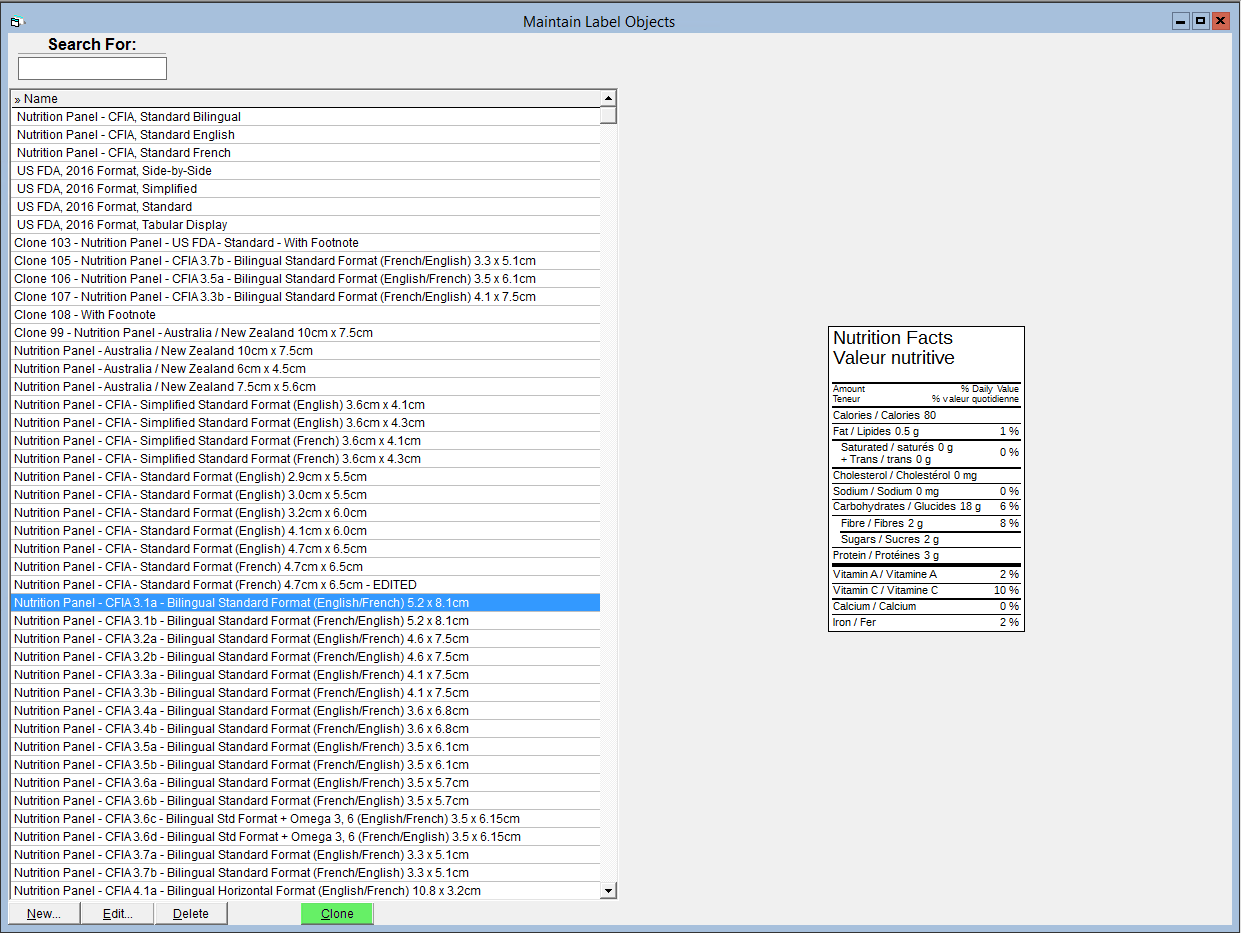
Task: Minimize the Maintain Label Objects window
Action: (x=1182, y=21)
